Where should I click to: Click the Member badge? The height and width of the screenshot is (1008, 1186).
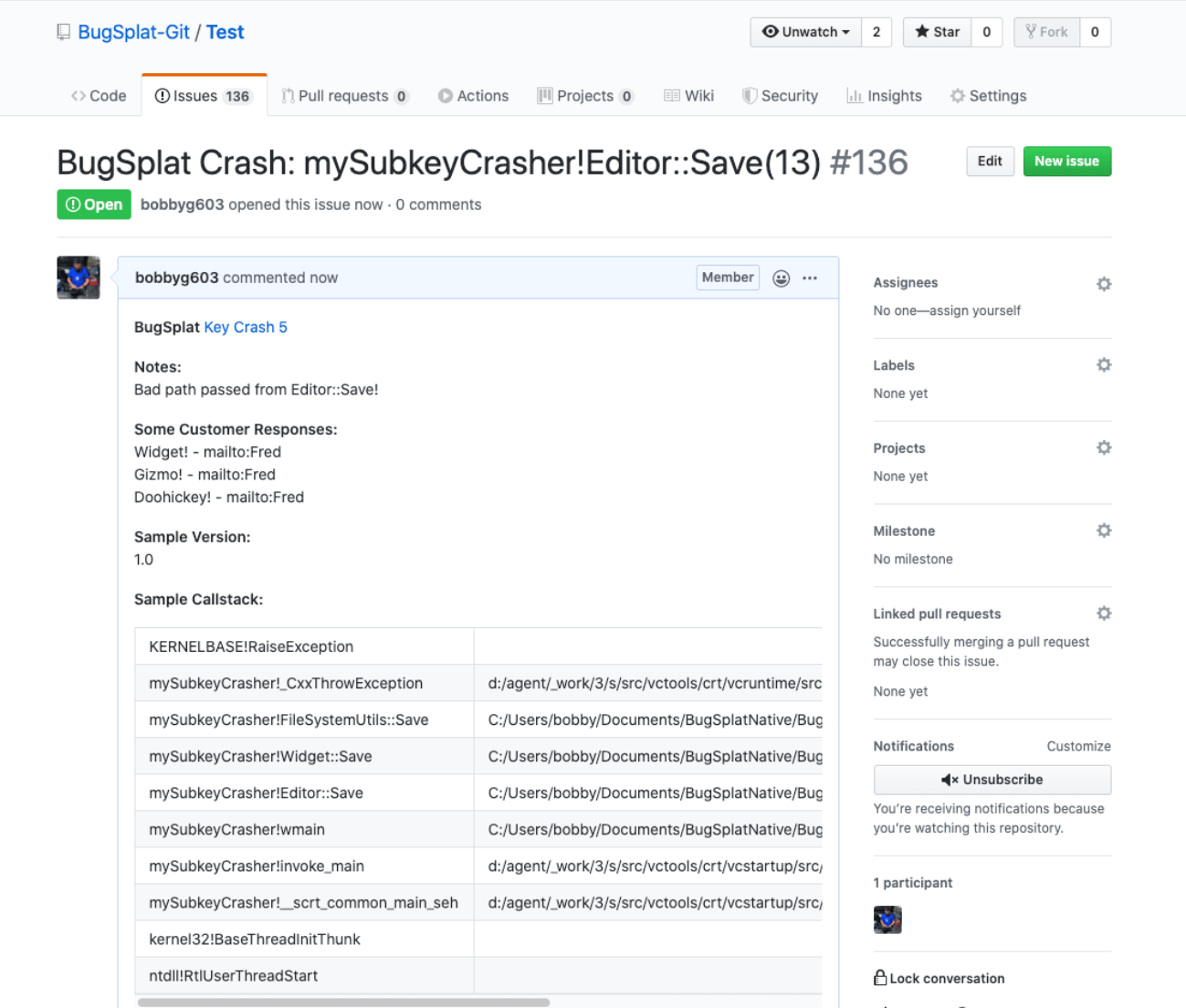728,278
